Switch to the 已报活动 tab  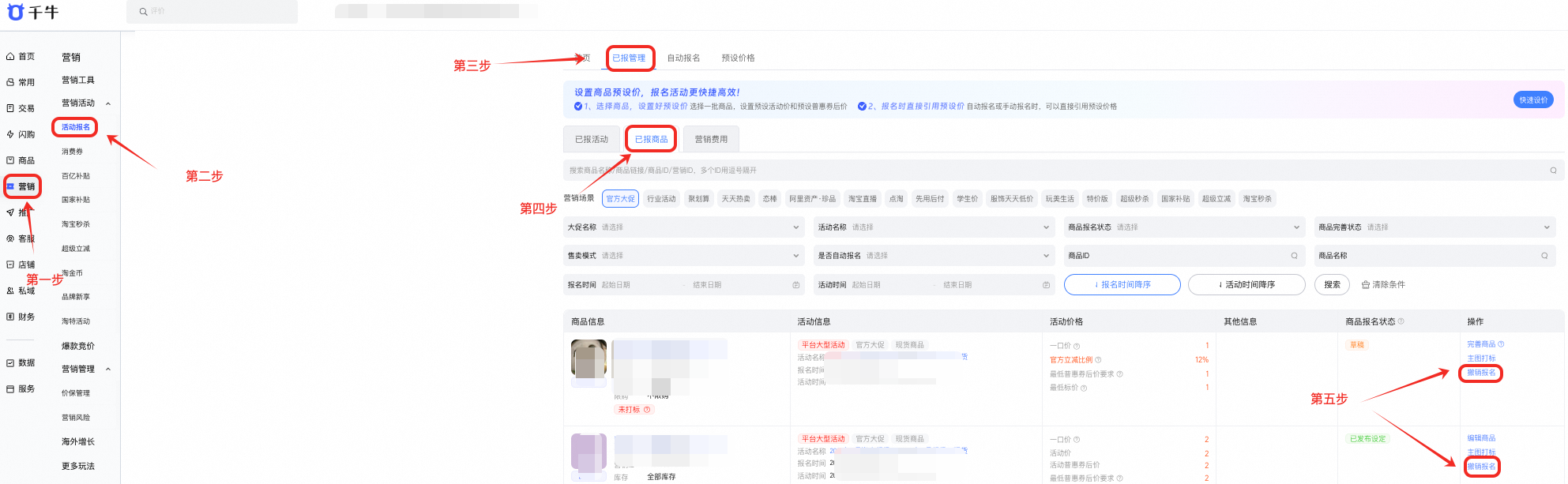coord(592,140)
